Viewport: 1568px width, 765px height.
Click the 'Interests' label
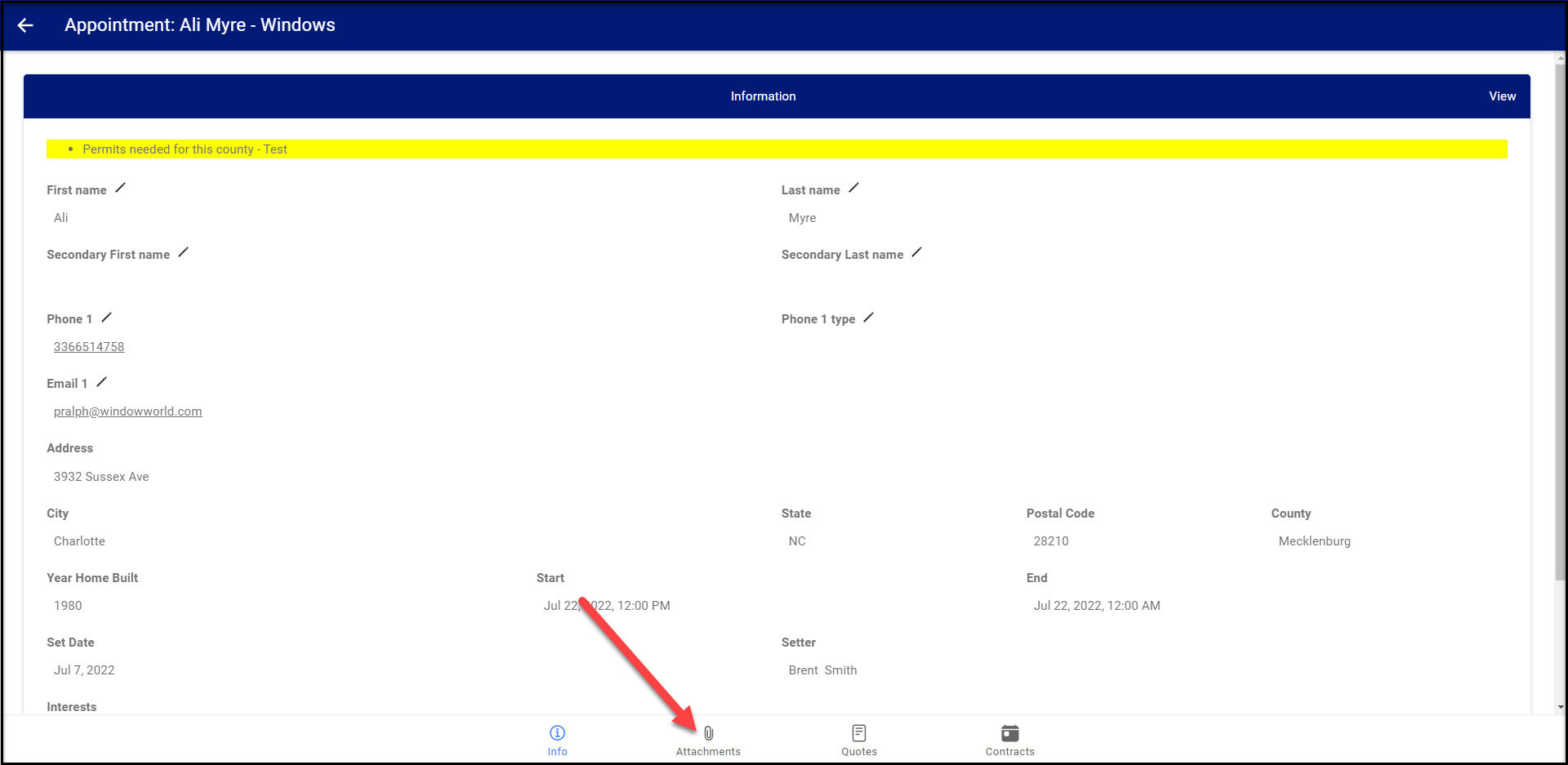pos(72,707)
